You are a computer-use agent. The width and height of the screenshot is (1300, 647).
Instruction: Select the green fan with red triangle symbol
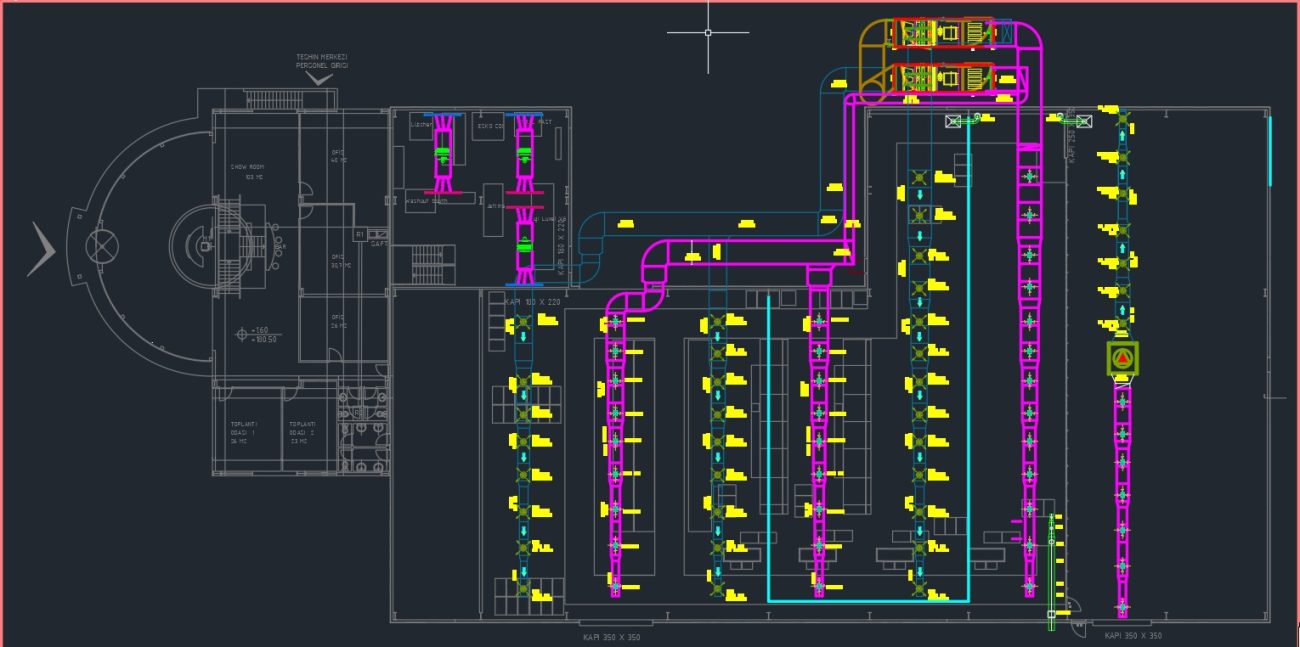1122,357
